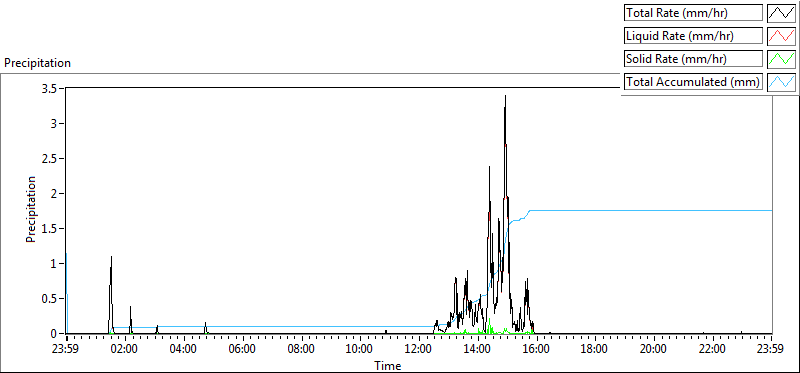Image resolution: width=800 pixels, height=373 pixels.
Task: Click the Precipitation chart caption above the graph
Action: tap(37, 63)
